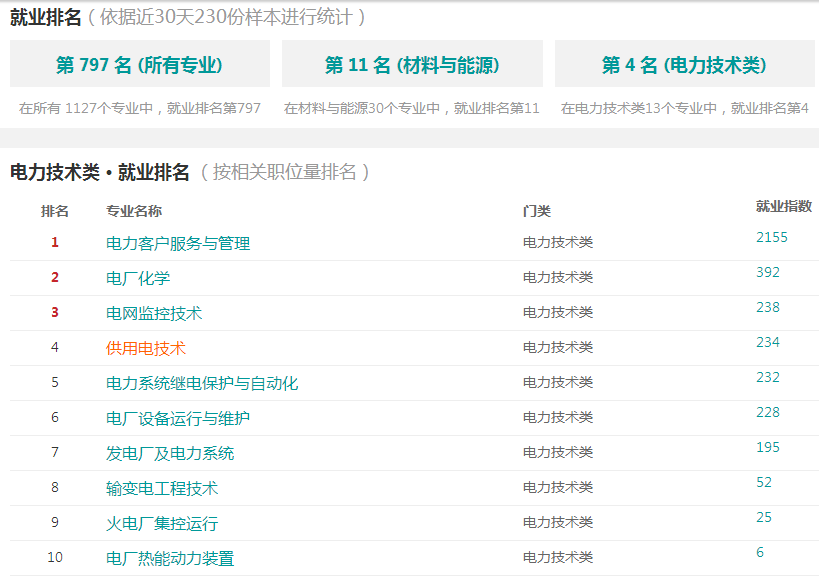The height and width of the screenshot is (579, 819).
Task: Click rank number 2 in red
Action: pyautogui.click(x=55, y=277)
